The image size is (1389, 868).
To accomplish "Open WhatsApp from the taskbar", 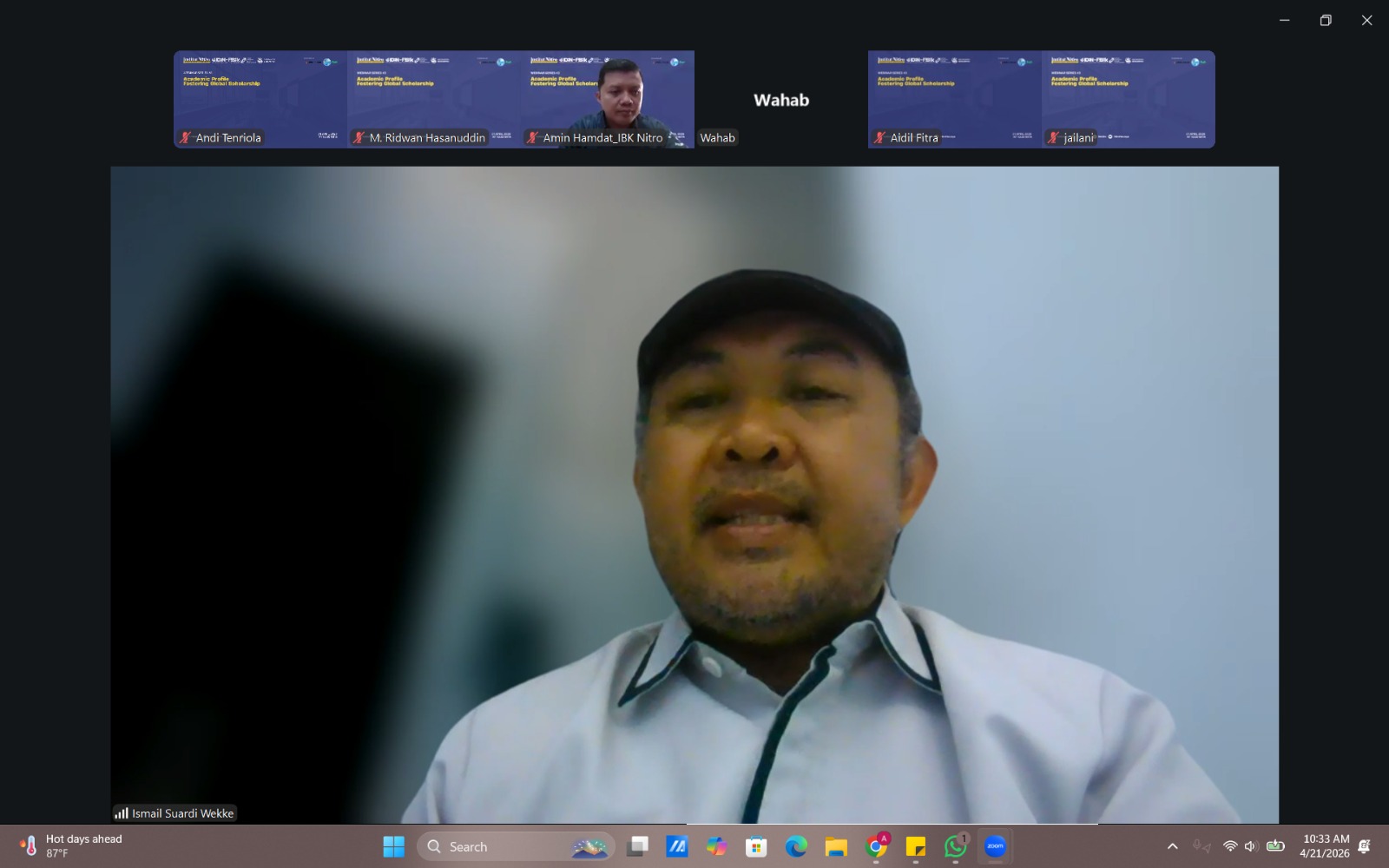I will [x=956, y=846].
